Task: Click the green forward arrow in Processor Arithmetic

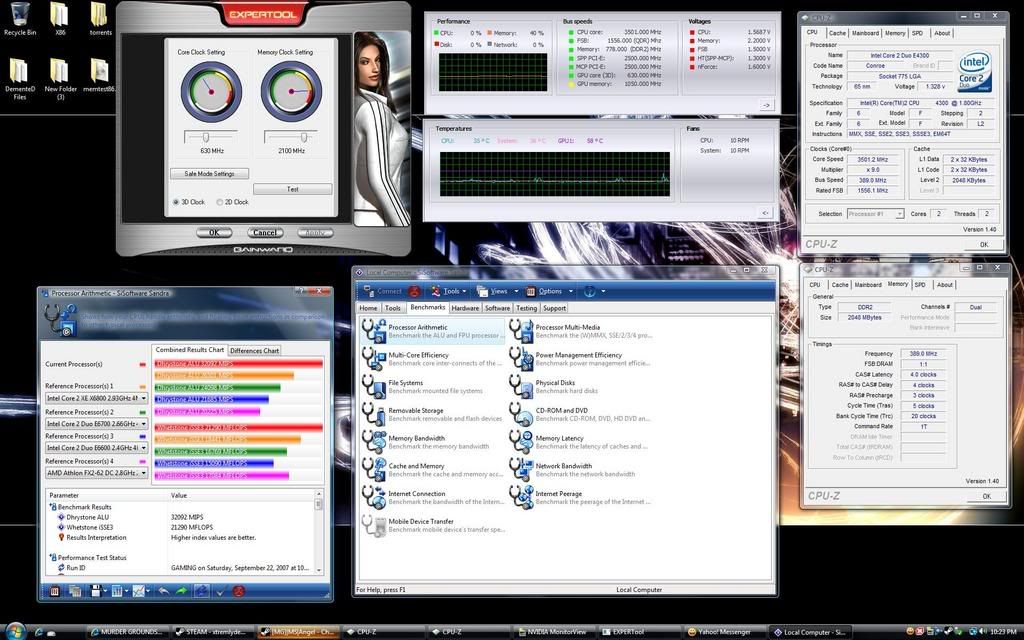Action: tap(182, 591)
